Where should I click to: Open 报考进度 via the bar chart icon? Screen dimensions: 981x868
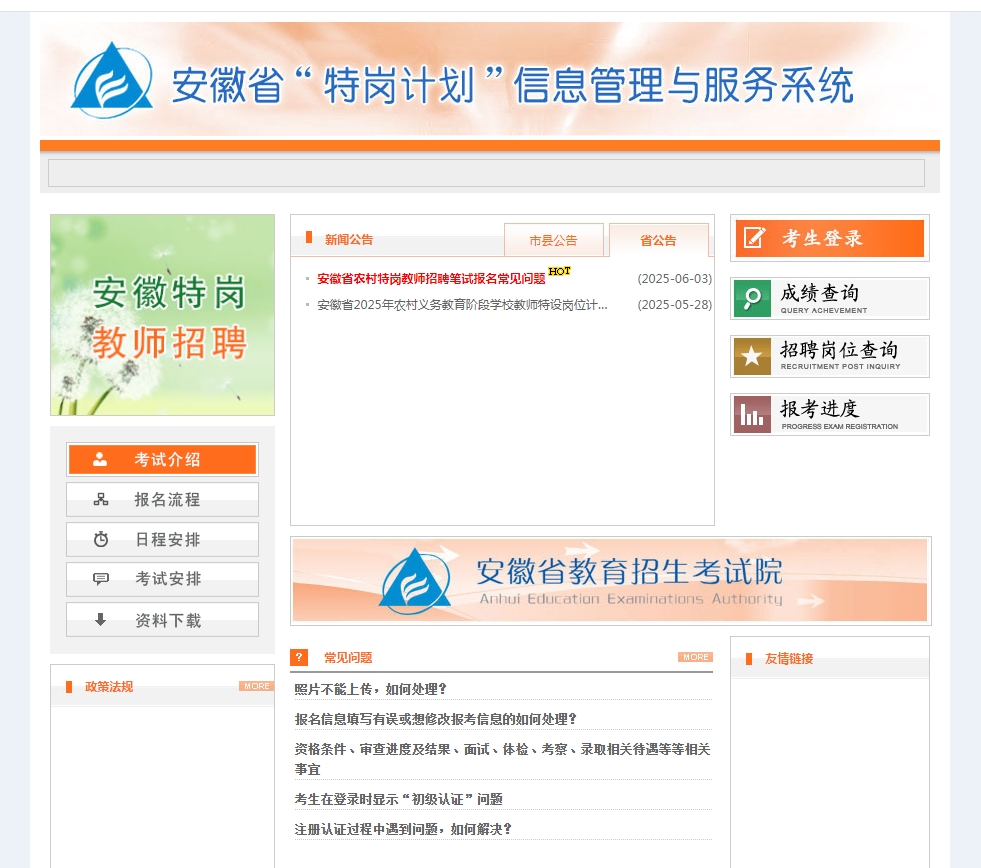tap(752, 414)
